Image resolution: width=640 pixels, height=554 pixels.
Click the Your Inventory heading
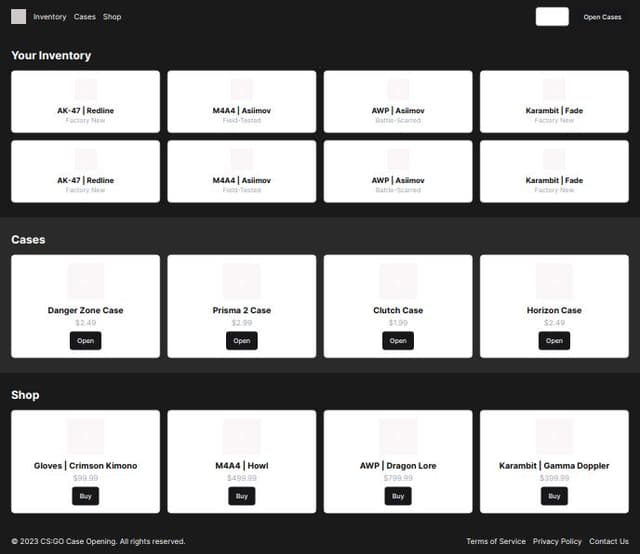[51, 56]
